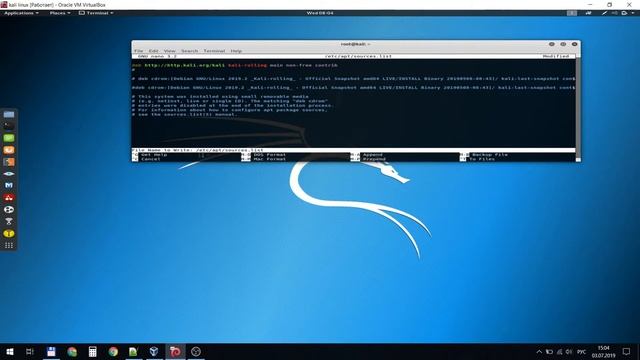Expand the Applications menu in Kali
640x360 pixels.
click(x=21, y=13)
